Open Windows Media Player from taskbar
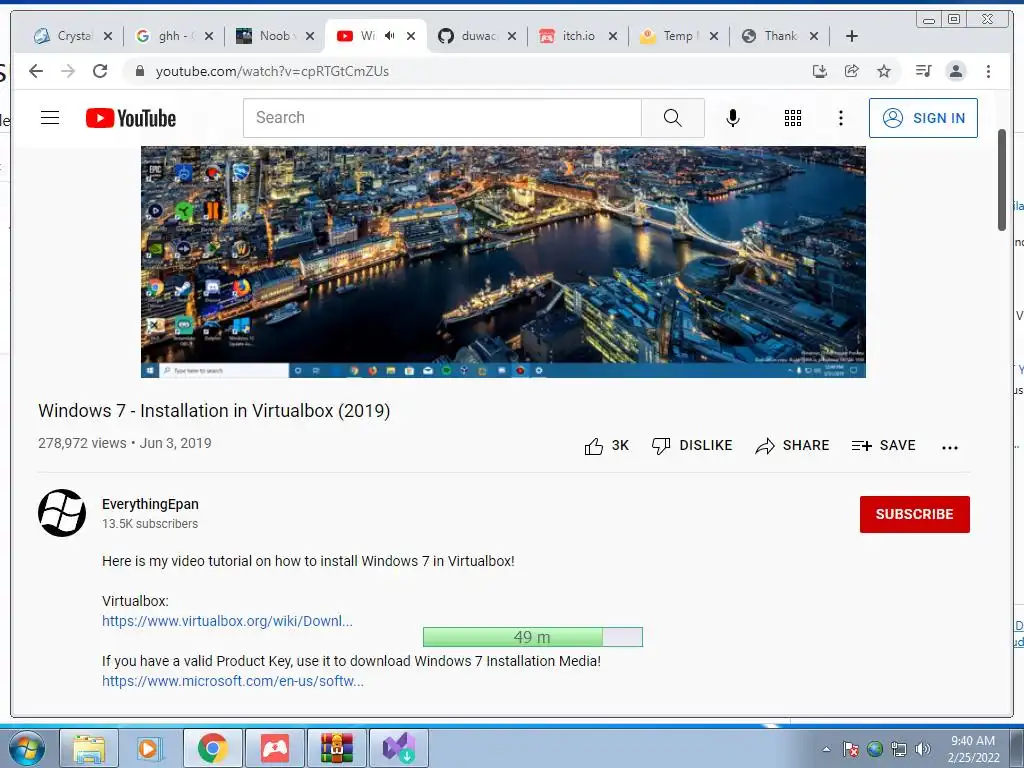Viewport: 1024px width, 768px height. (150, 748)
